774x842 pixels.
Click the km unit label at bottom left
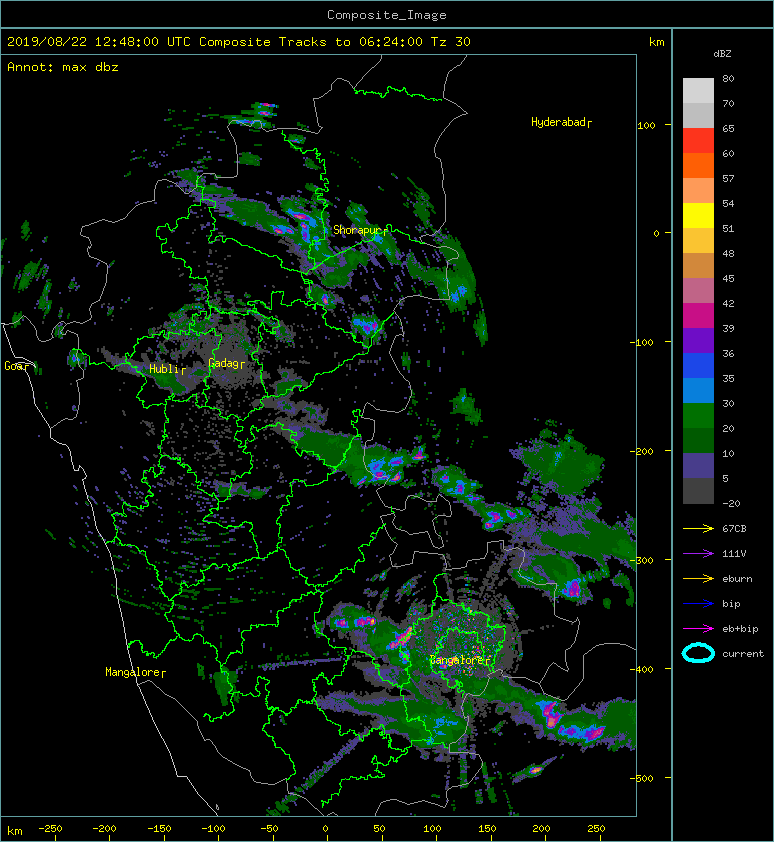pyautogui.click(x=15, y=831)
